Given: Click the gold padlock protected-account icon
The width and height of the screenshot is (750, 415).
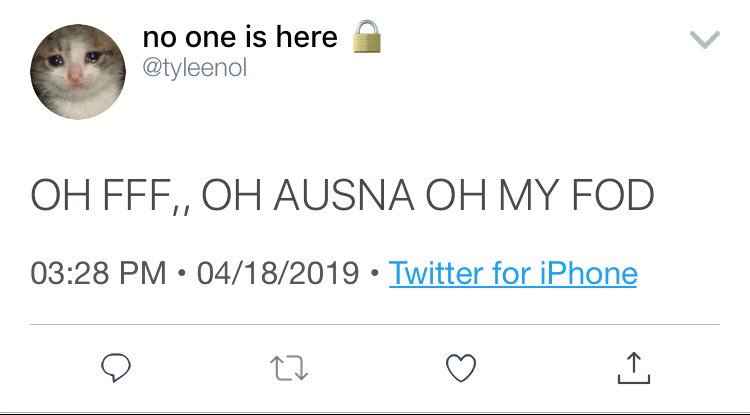Looking at the screenshot, I should (x=367, y=36).
